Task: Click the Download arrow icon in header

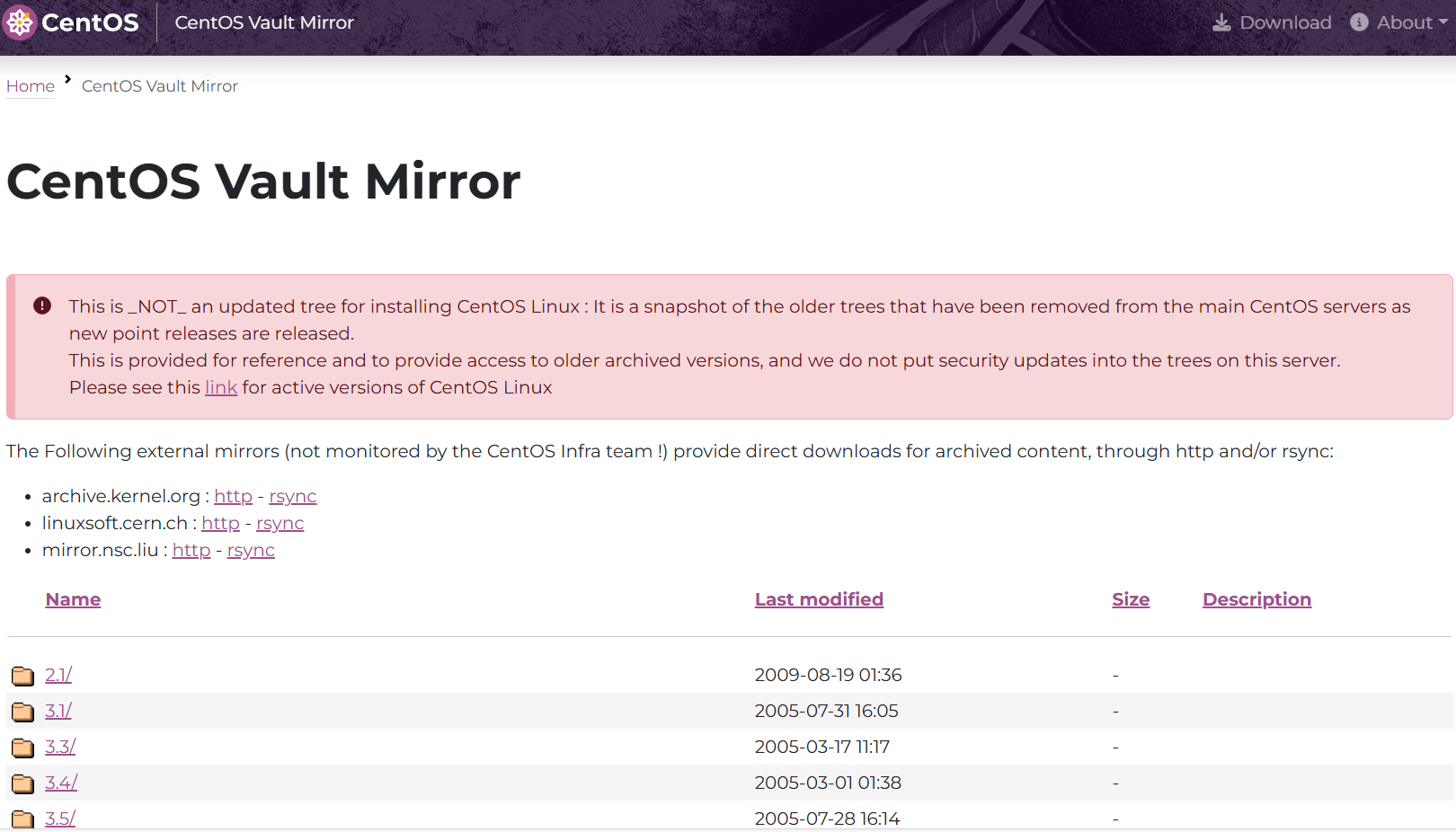Action: 1221,22
